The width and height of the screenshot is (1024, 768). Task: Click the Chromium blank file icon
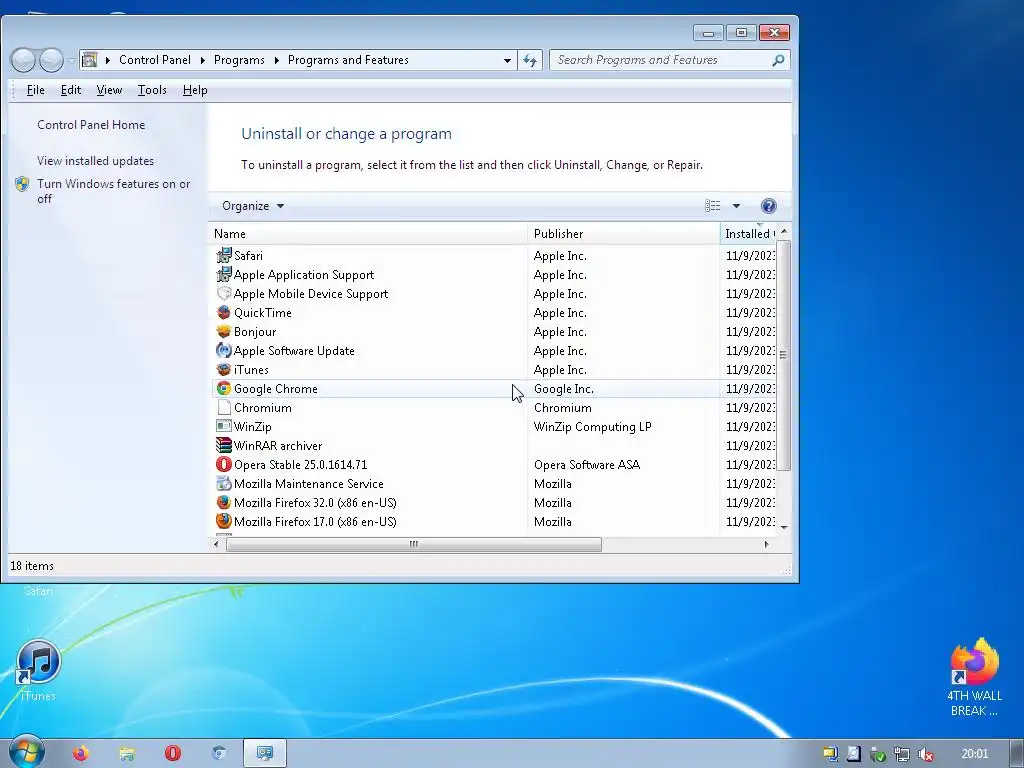click(x=224, y=408)
